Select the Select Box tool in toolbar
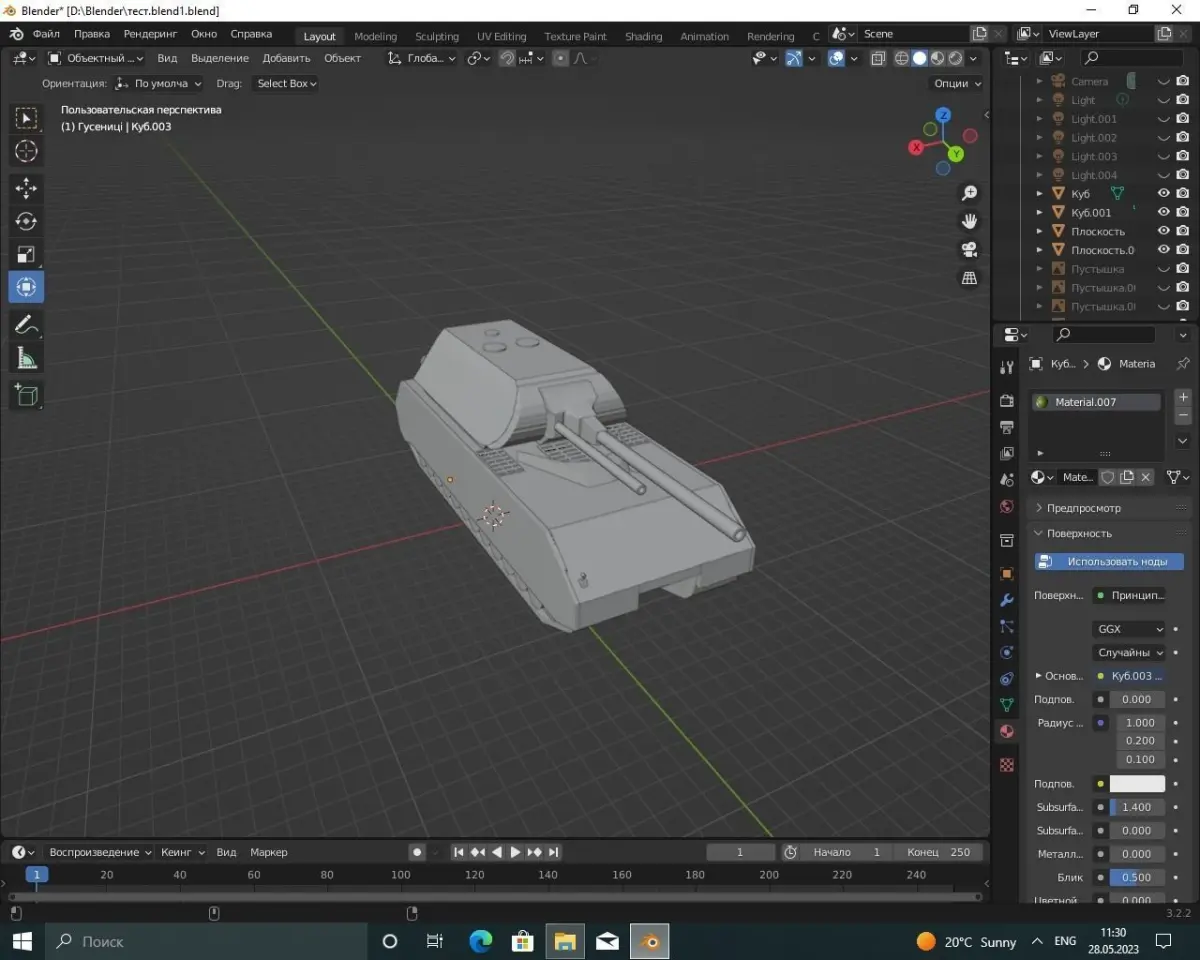1200x960 pixels. point(26,118)
